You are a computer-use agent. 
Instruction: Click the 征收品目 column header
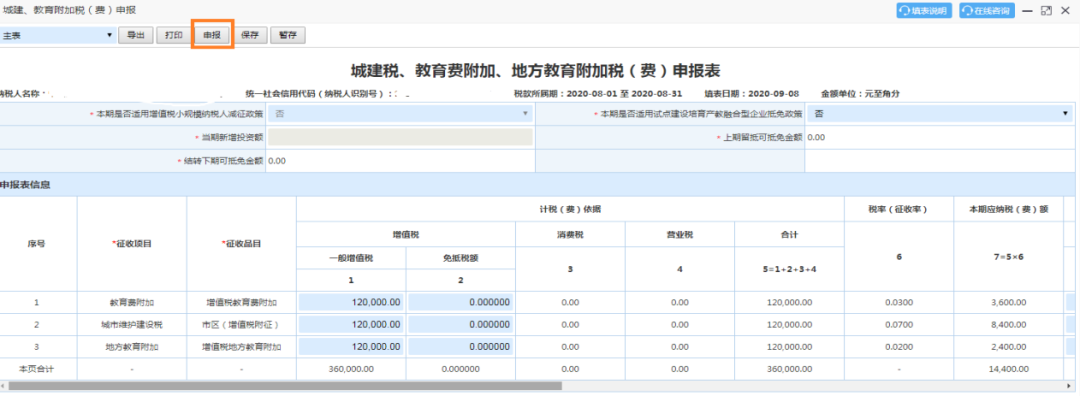[x=242, y=244]
